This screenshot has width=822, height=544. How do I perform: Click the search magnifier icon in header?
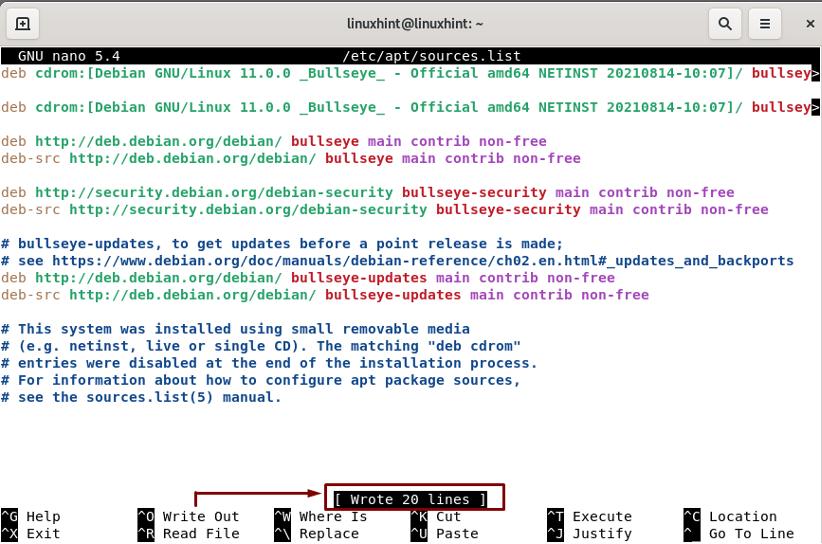pyautogui.click(x=725, y=24)
